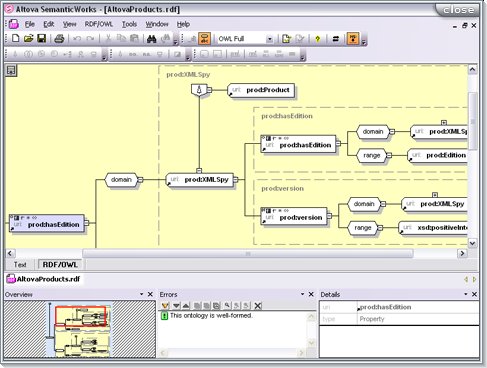
Task: Toggle the expander right of prod:hasEdition purple node
Action: tap(87, 223)
